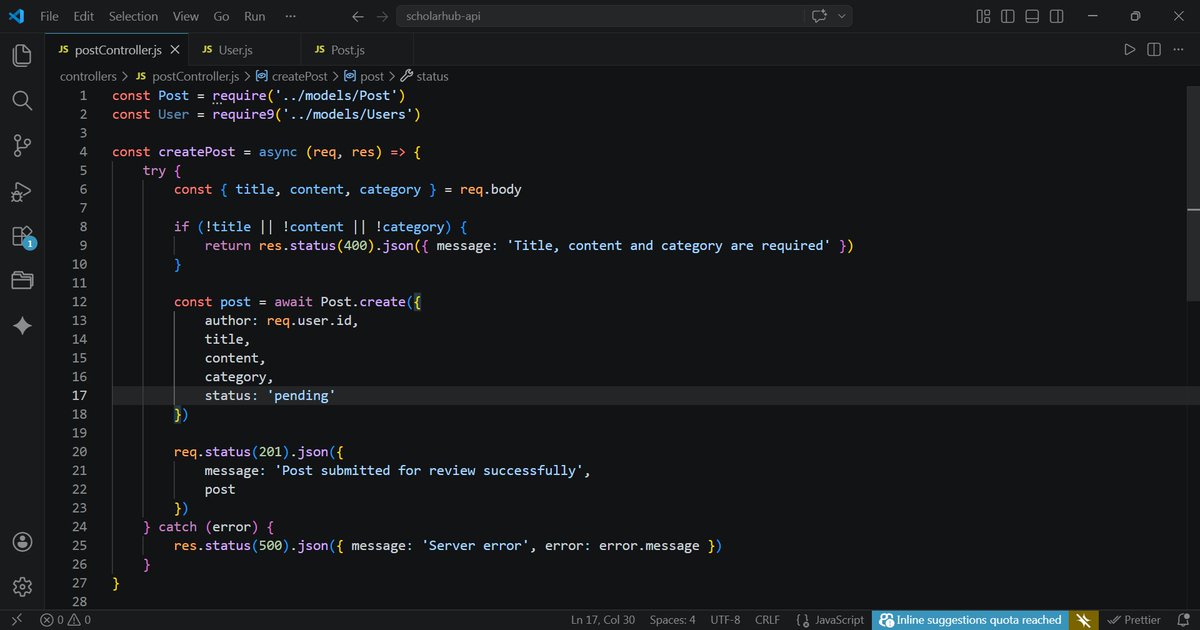The height and width of the screenshot is (630, 1200).
Task: Open the Run menu
Action: (x=254, y=16)
